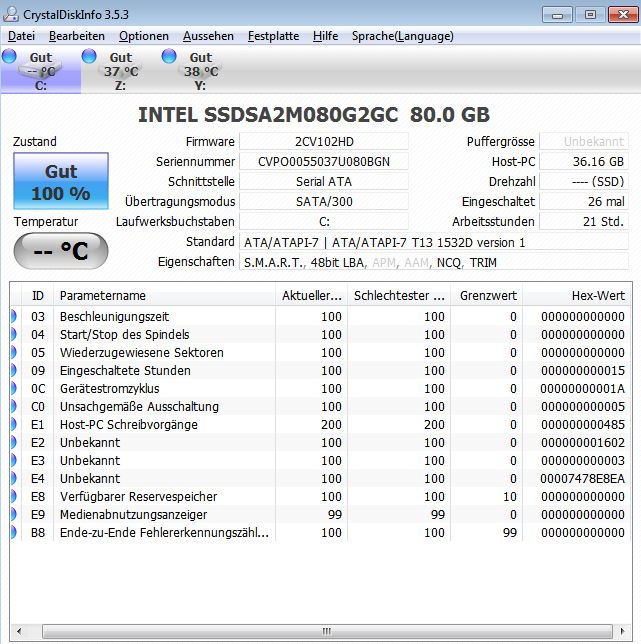
Task: Open the Hilfe menu
Action: 325,36
